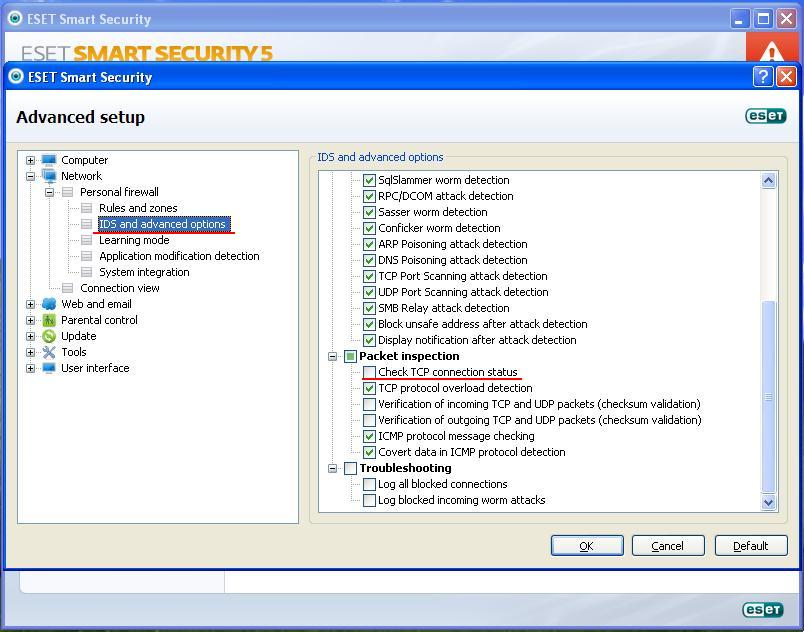Toggle RPC/DCOM attack detection checkbox

click(369, 196)
